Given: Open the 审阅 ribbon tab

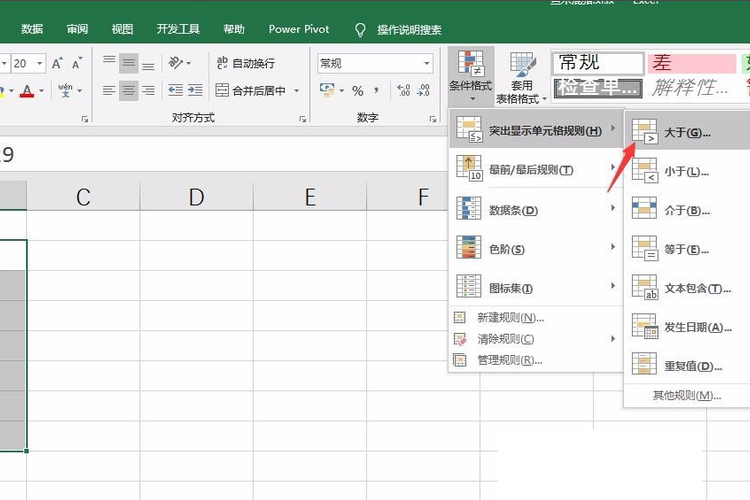Looking at the screenshot, I should pyautogui.click(x=77, y=29).
